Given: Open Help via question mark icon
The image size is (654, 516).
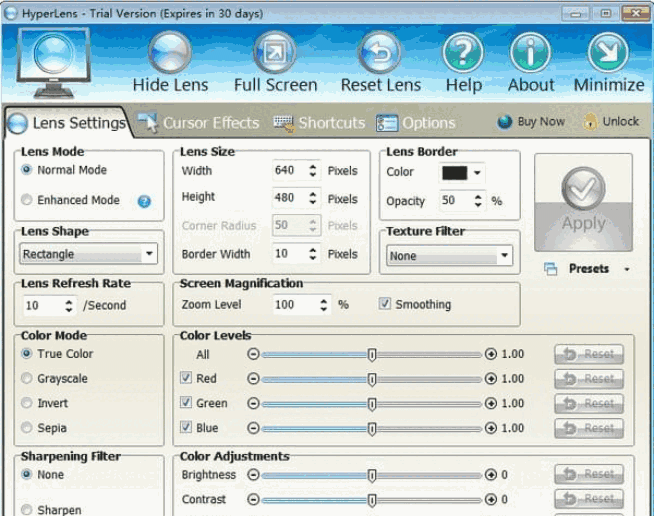Looking at the screenshot, I should pos(463,53).
